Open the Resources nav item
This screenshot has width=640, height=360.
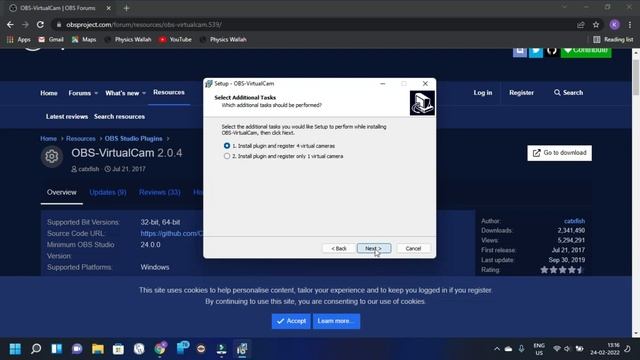[169, 92]
